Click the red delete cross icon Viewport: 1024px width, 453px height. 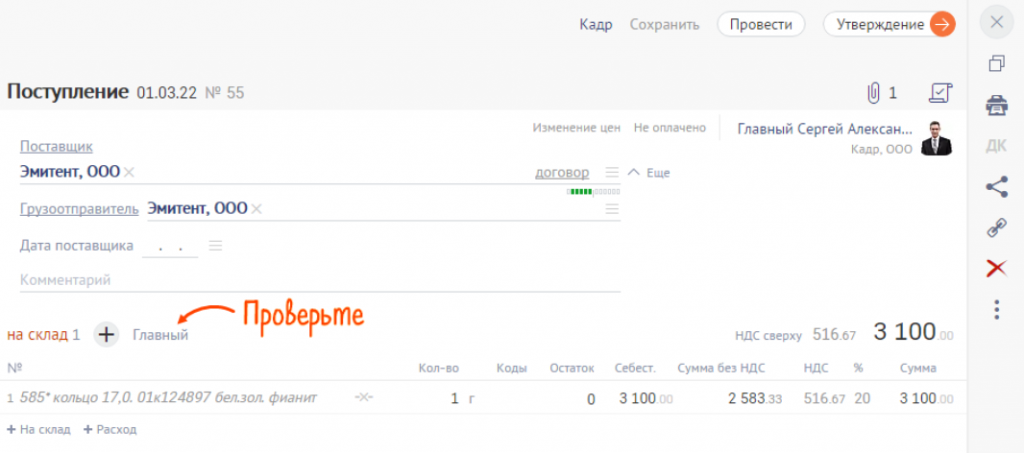point(996,268)
